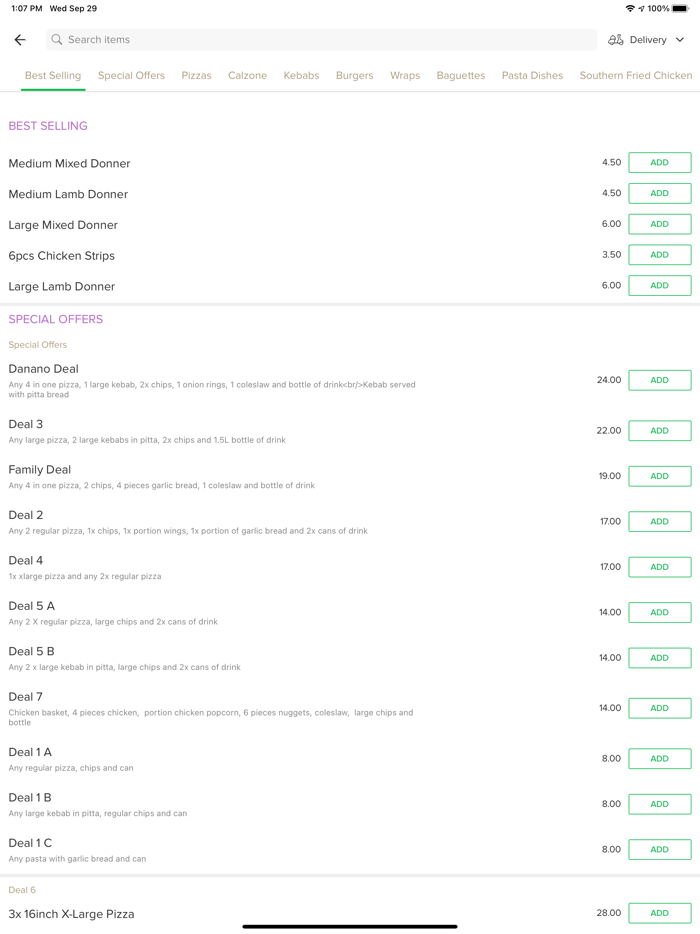The image size is (700, 934).
Task: Add 3x 16inch X-Large Pizza
Action: click(659, 913)
